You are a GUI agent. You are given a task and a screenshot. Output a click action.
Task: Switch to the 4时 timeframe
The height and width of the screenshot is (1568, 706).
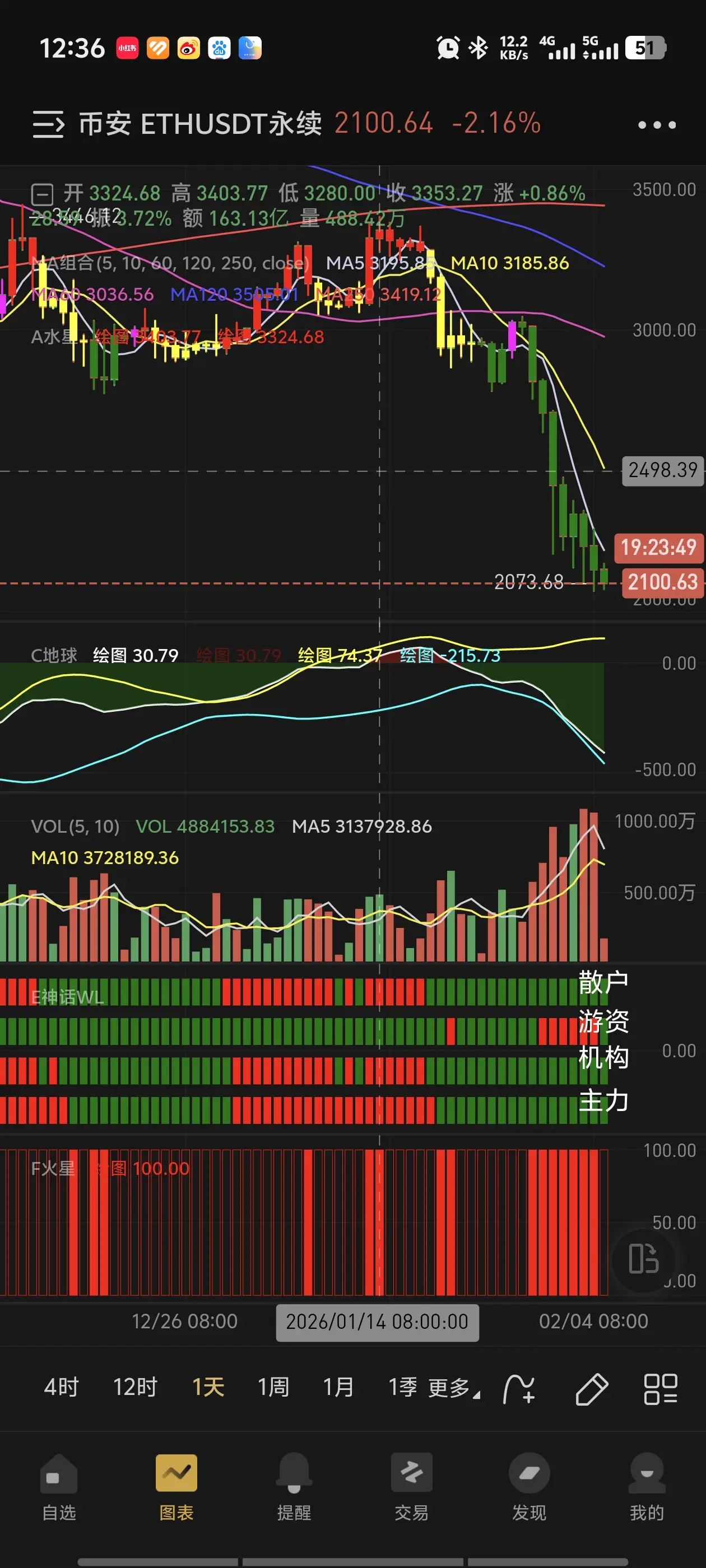coord(62,1387)
